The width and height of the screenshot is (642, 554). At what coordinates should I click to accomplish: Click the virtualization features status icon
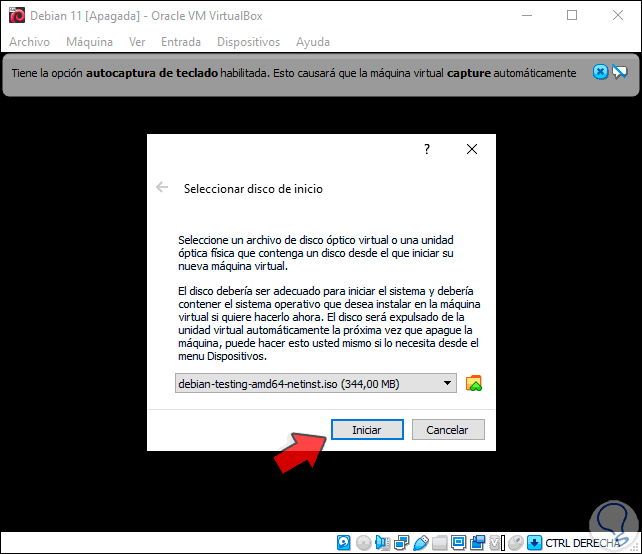pos(495,543)
